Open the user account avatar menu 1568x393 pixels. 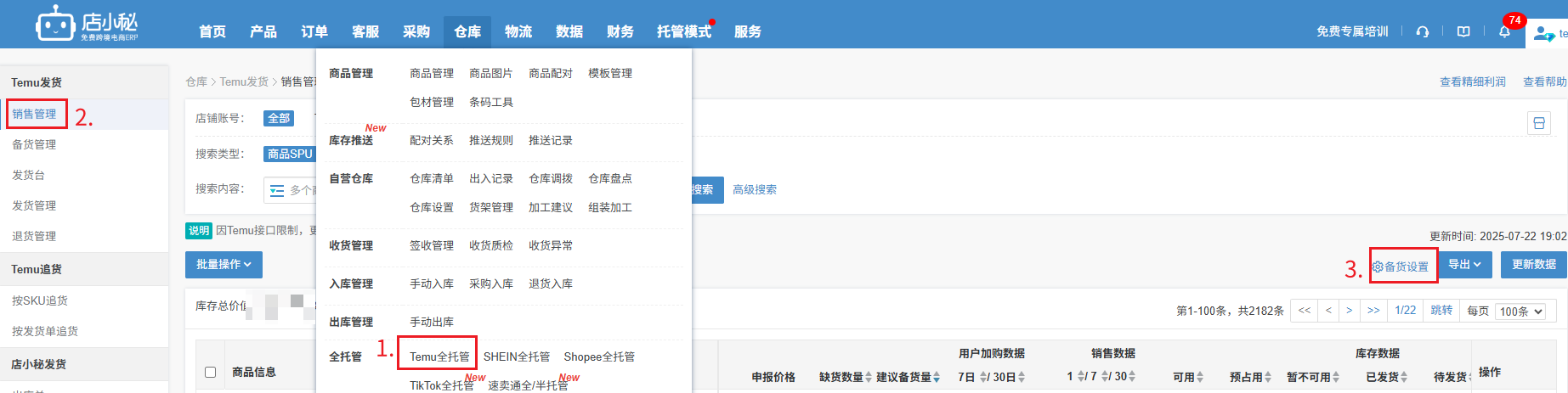click(x=1544, y=35)
